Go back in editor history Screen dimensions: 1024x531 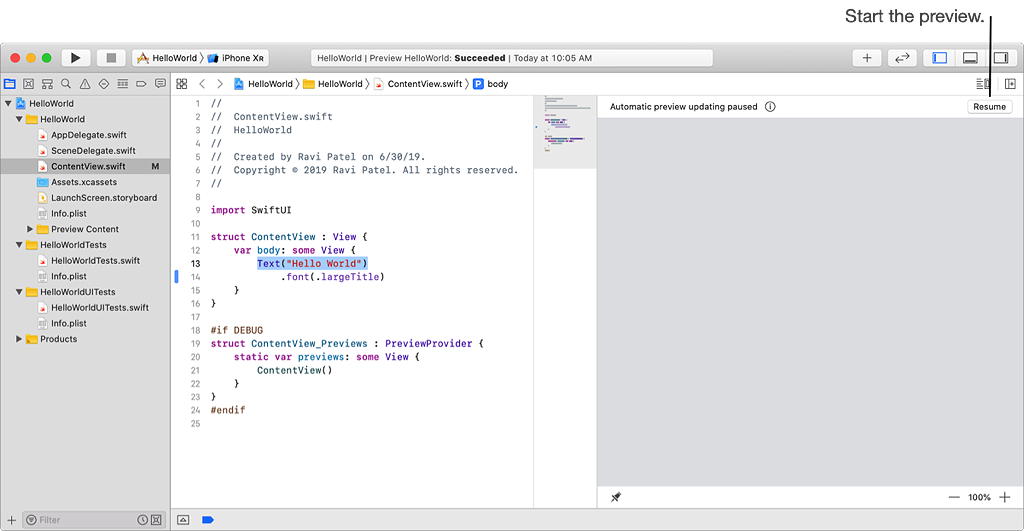click(202, 84)
